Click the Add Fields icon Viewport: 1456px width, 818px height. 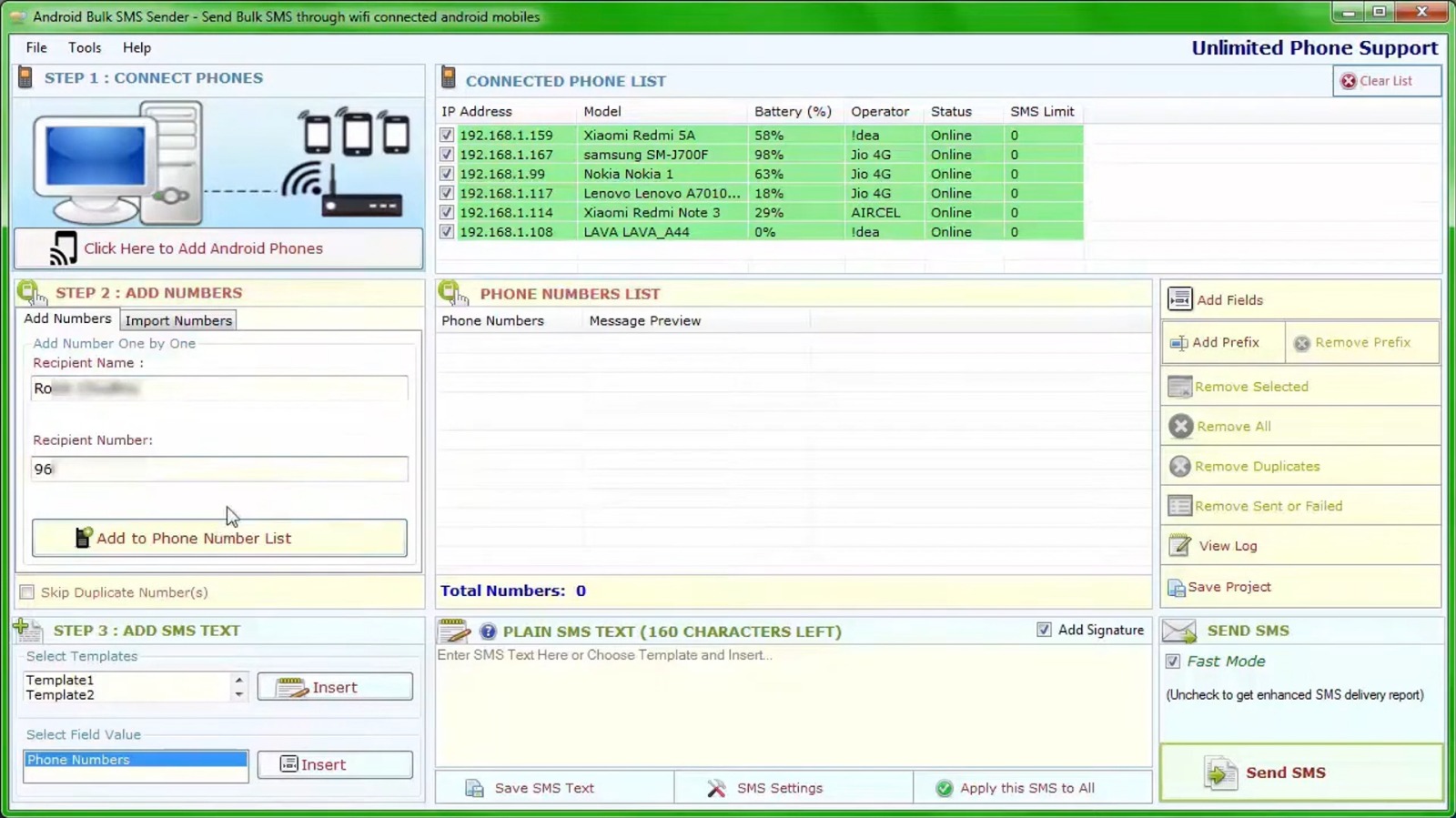click(x=1180, y=299)
